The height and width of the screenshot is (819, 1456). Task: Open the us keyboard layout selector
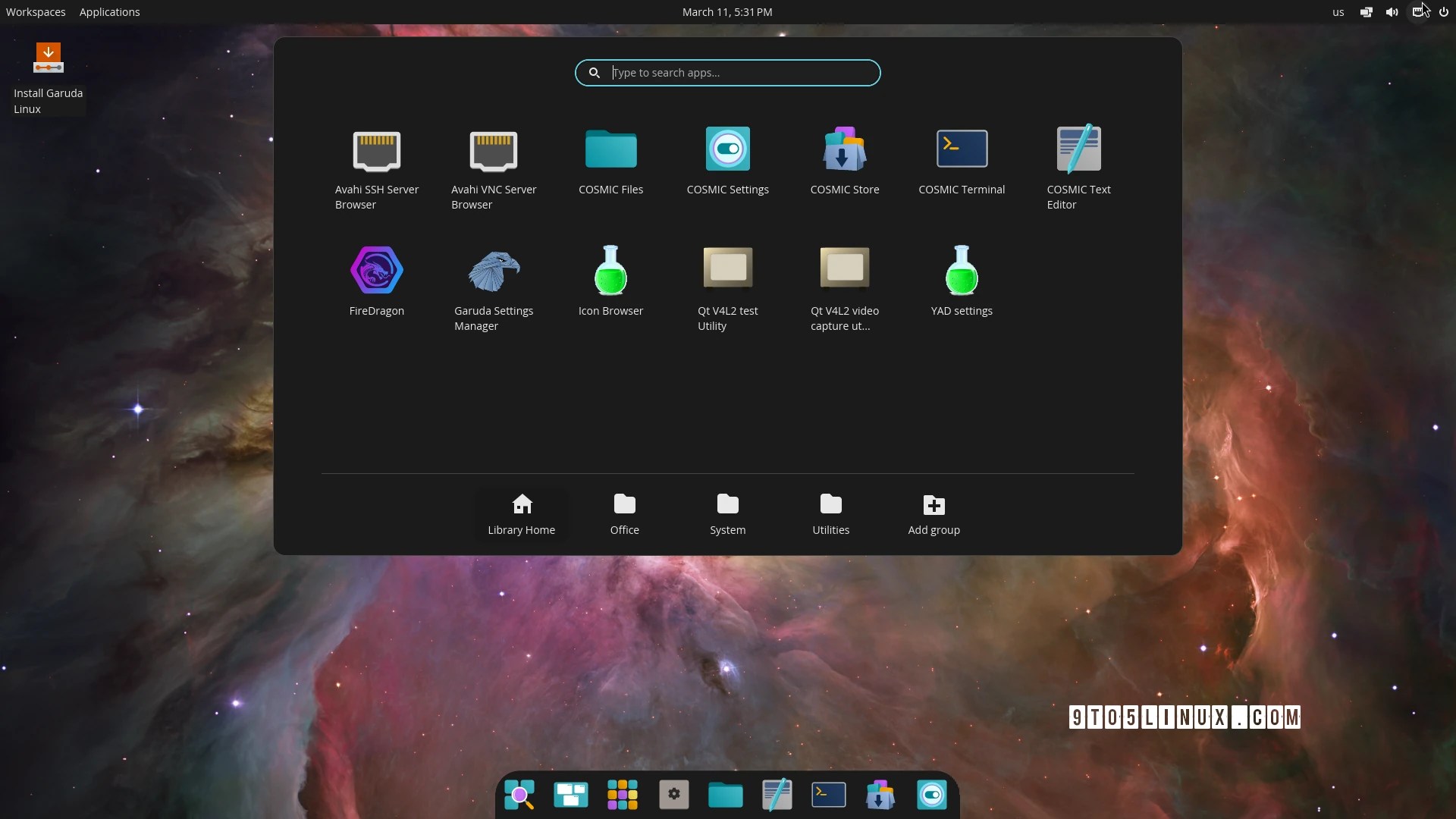(x=1338, y=12)
